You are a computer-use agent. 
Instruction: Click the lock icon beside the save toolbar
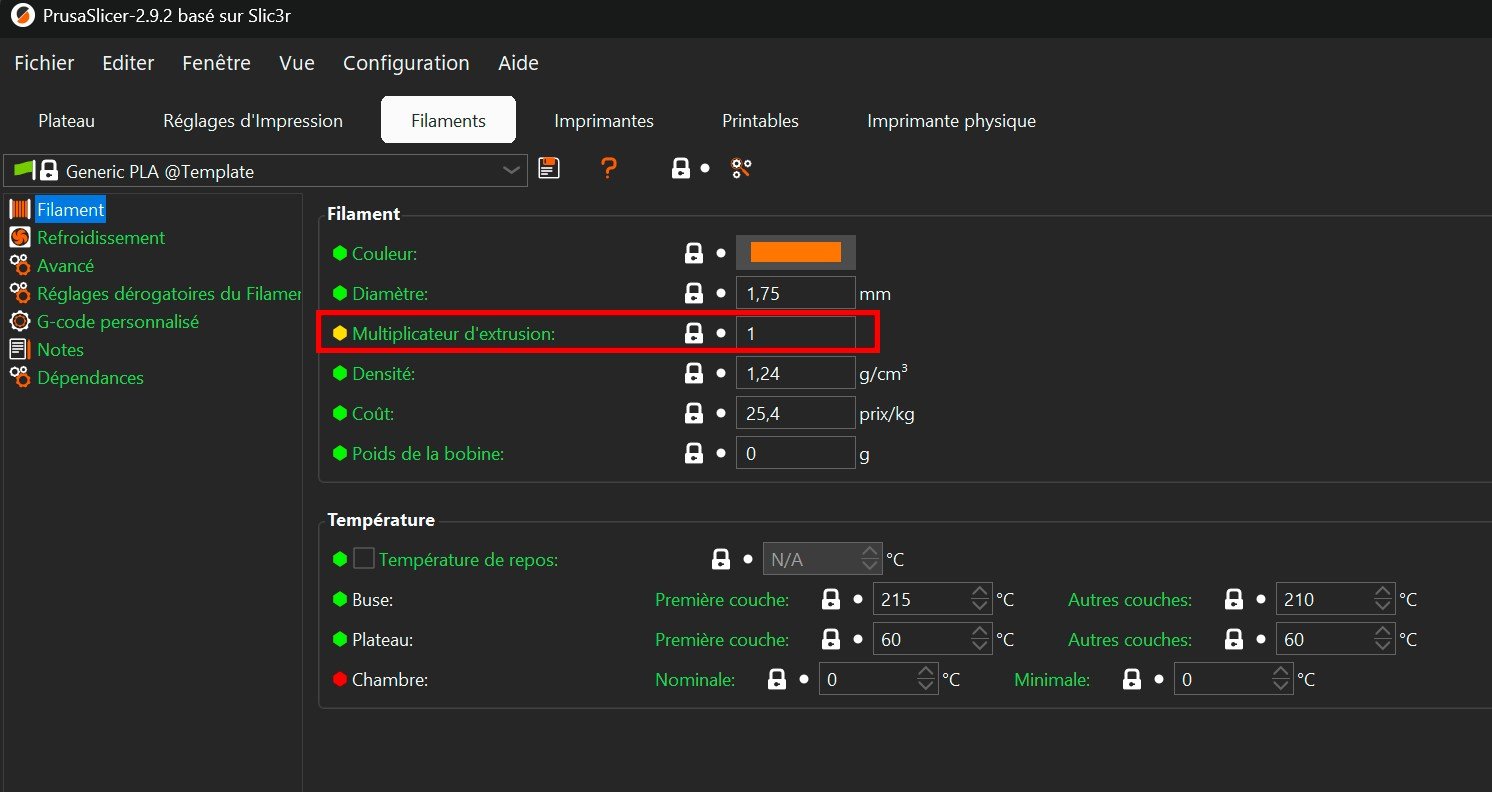681,168
